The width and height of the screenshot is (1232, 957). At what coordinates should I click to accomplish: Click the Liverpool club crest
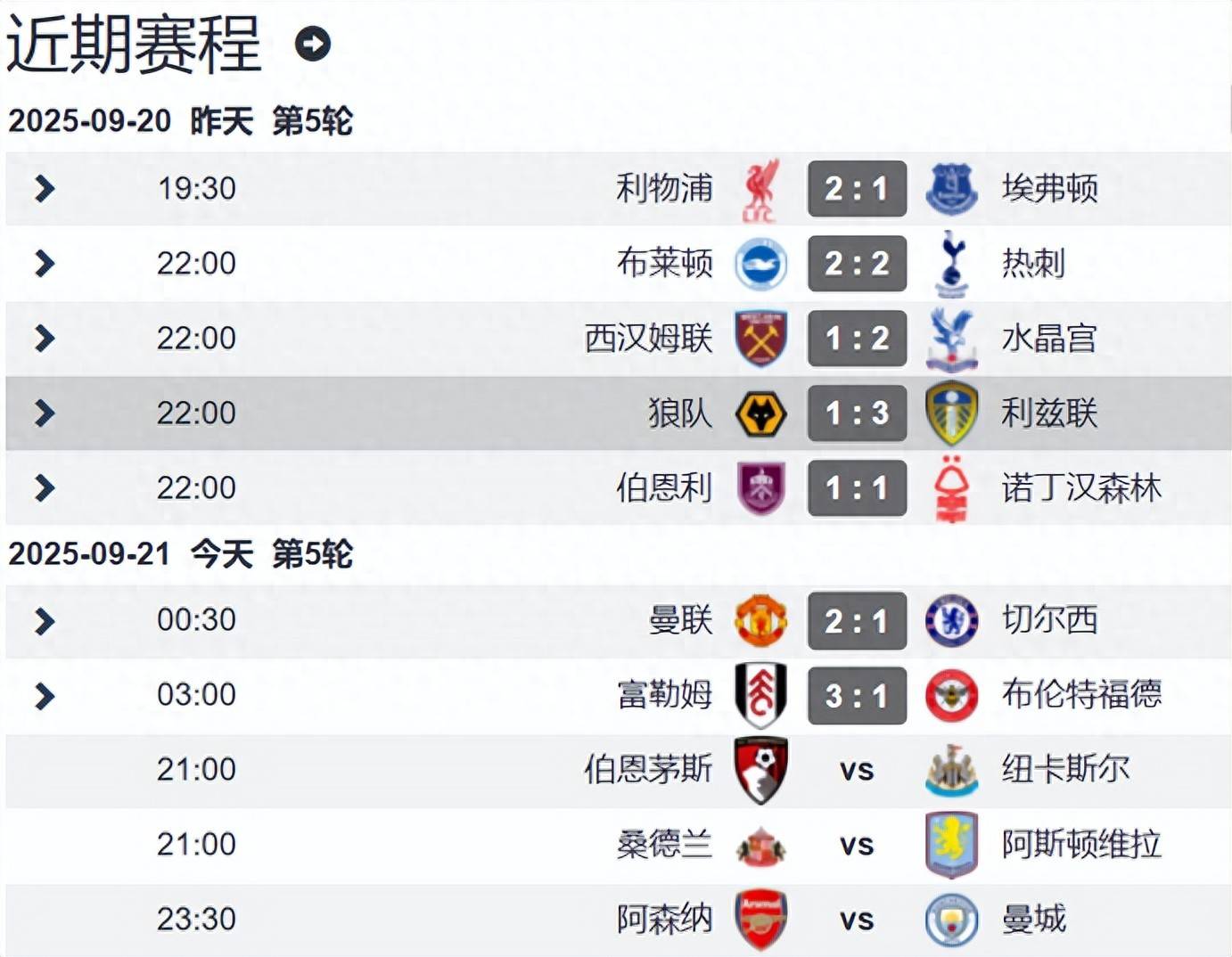760,190
